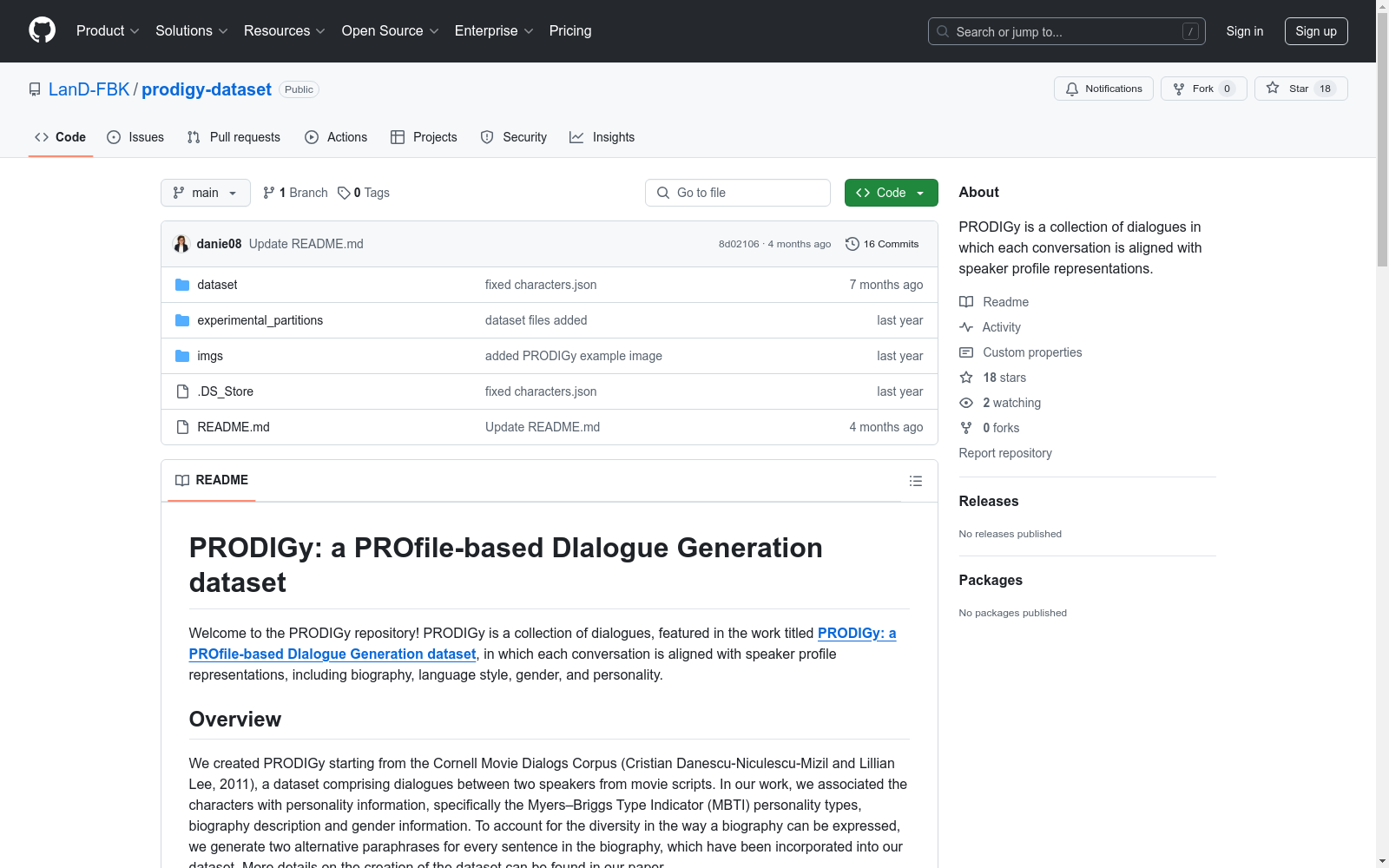1389x868 pixels.
Task: Click the scrollbar down arrow
Action: (x=1382, y=861)
